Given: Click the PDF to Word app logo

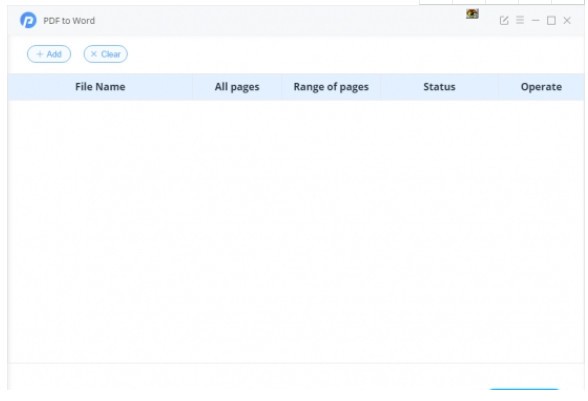Looking at the screenshot, I should point(28,20).
